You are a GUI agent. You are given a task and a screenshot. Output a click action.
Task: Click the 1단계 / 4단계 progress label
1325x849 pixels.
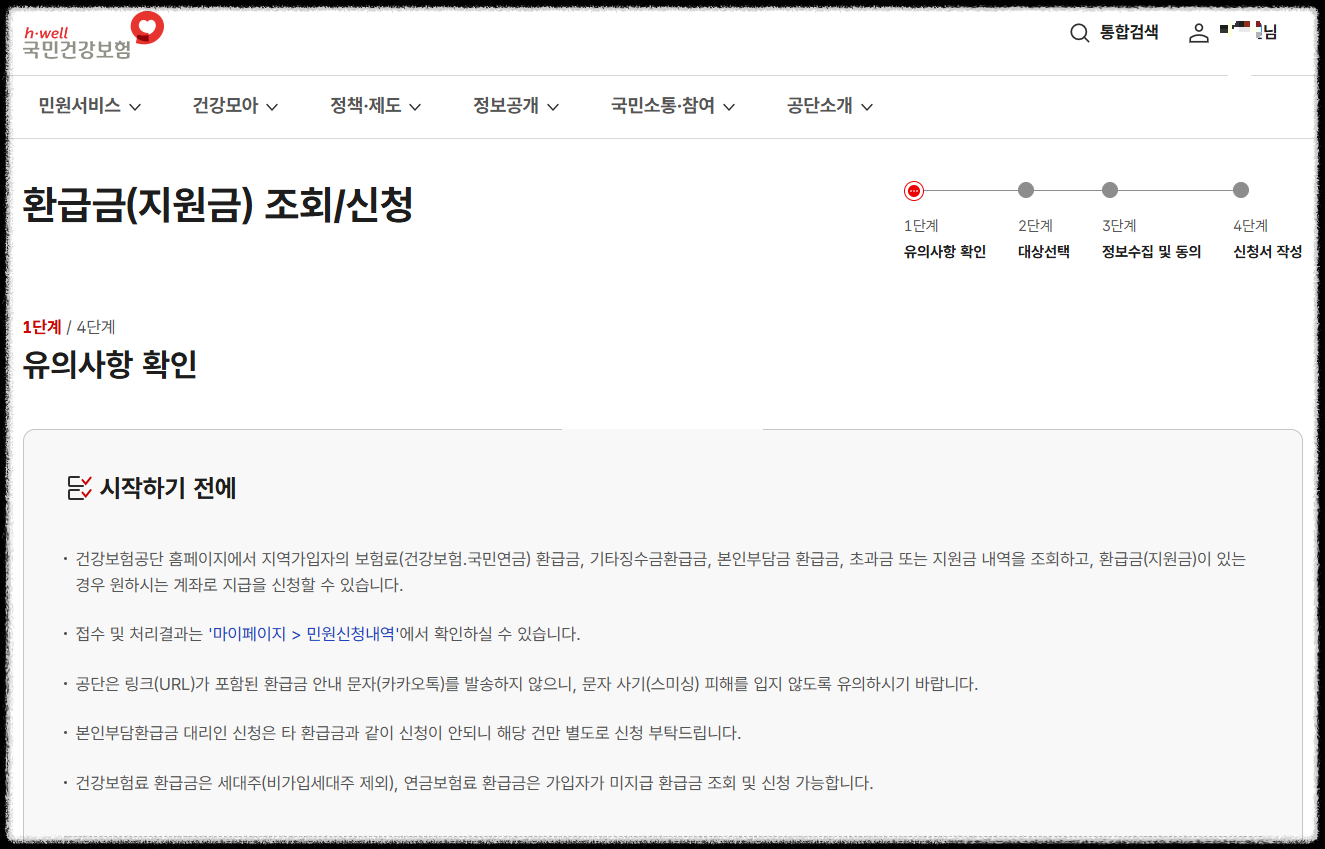click(69, 327)
